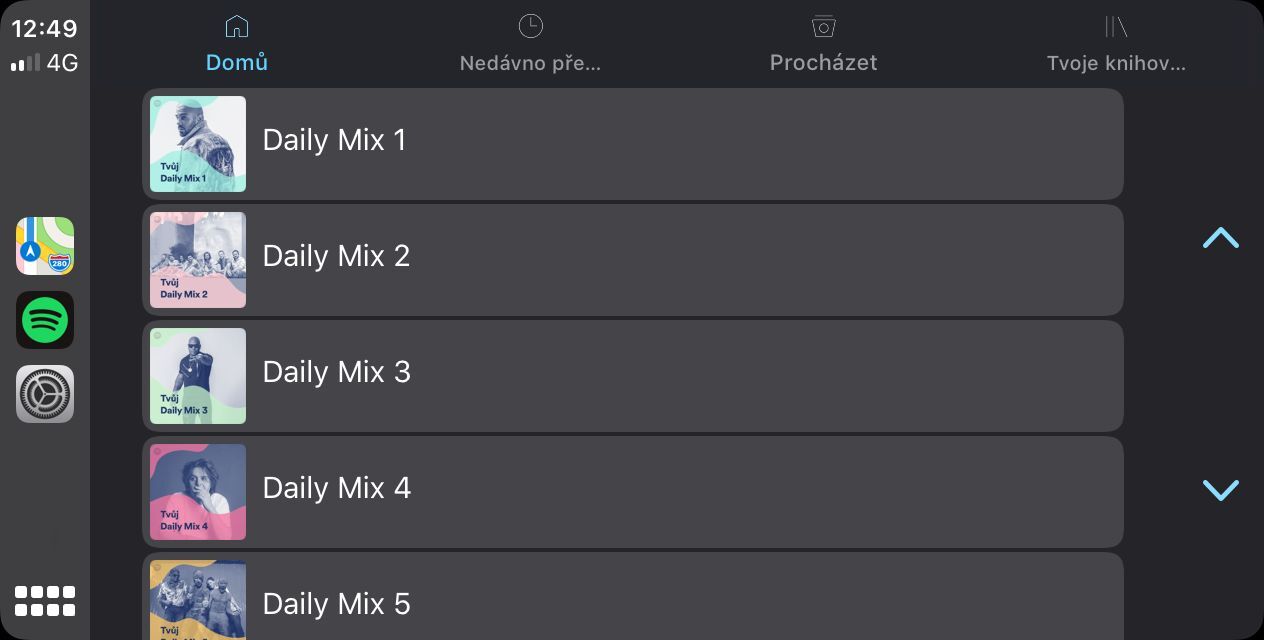Click the upward scroll chevron
Screen dimensions: 1264x640
[1221, 238]
